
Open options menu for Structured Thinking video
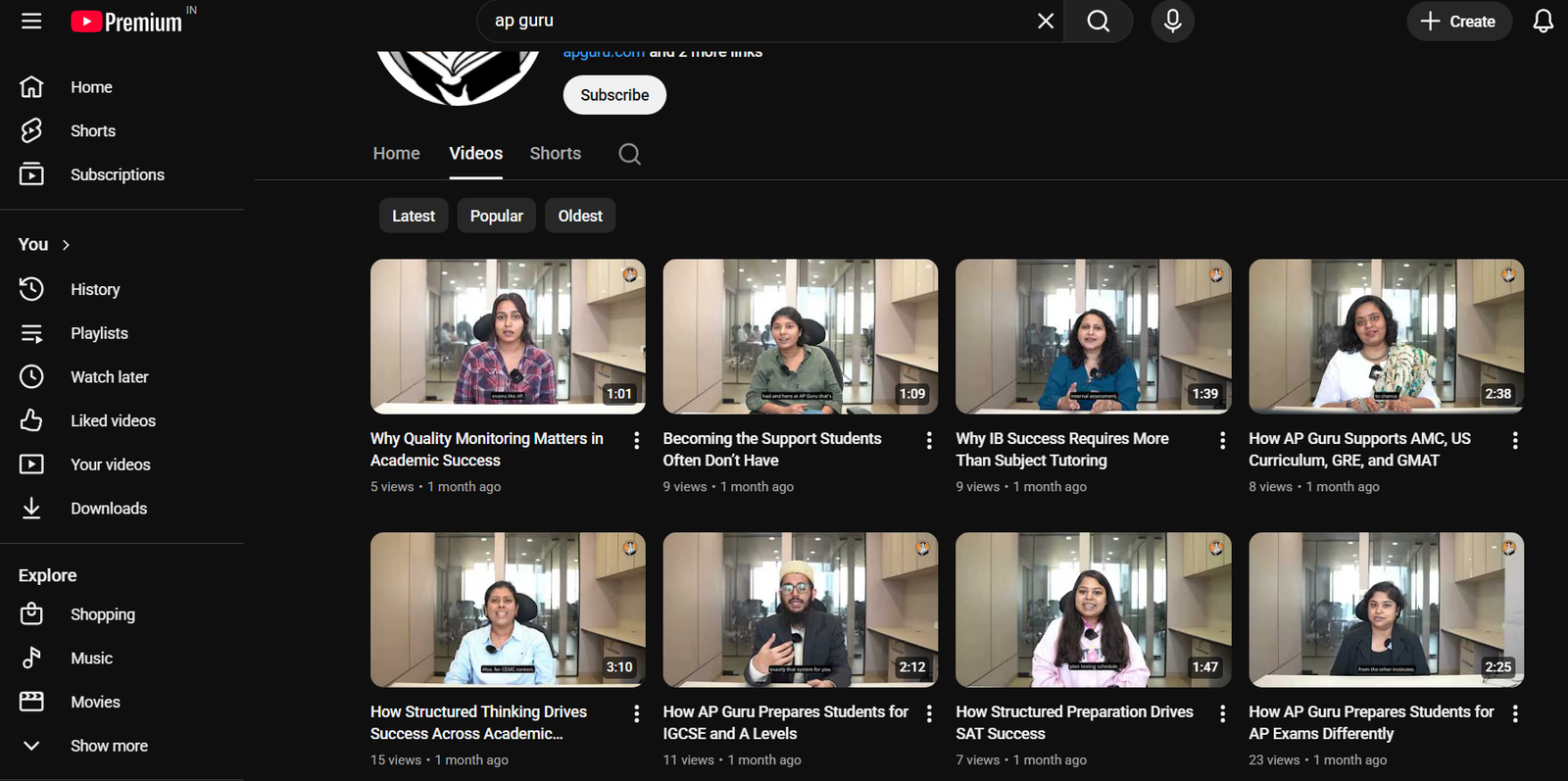coord(637,714)
